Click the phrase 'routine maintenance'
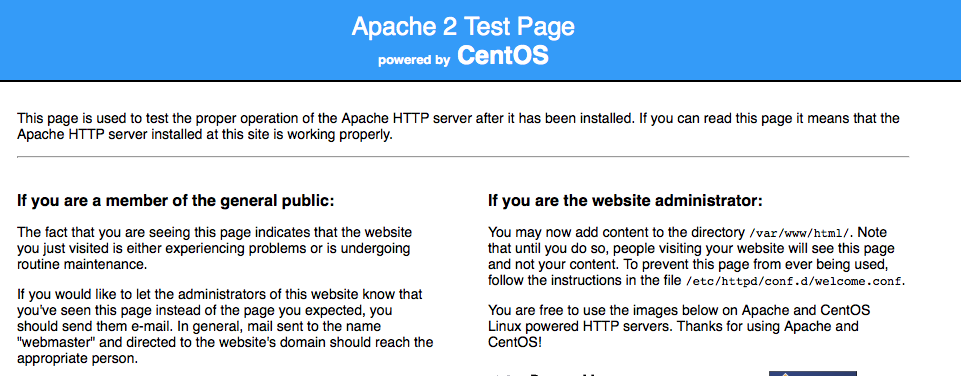The image size is (961, 376). pos(82,265)
